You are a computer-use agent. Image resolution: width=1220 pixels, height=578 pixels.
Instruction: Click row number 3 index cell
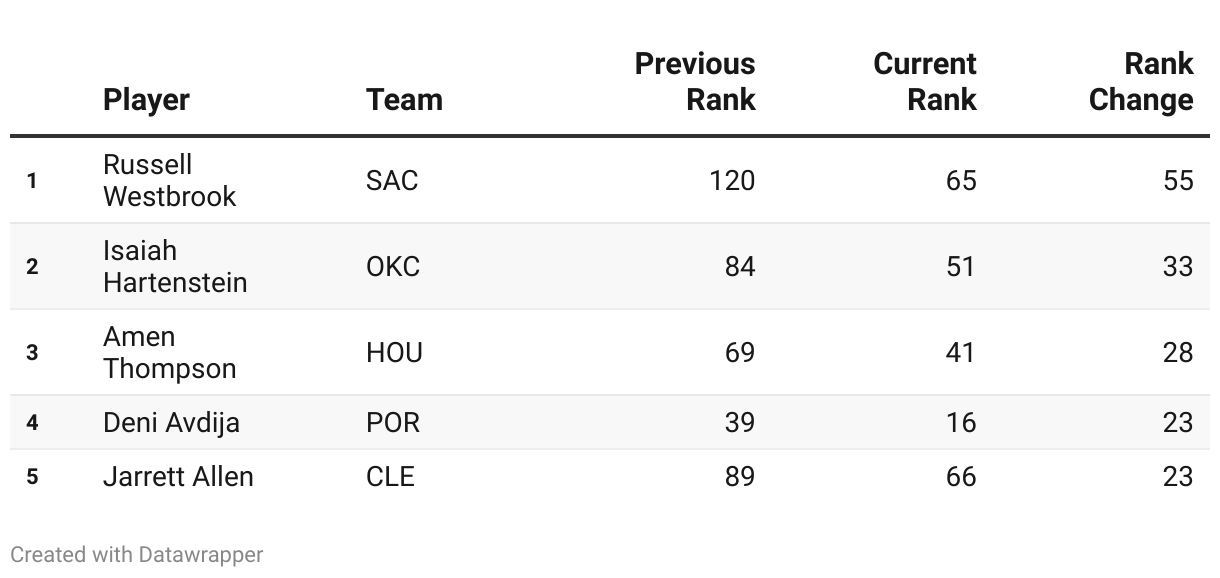(32, 352)
